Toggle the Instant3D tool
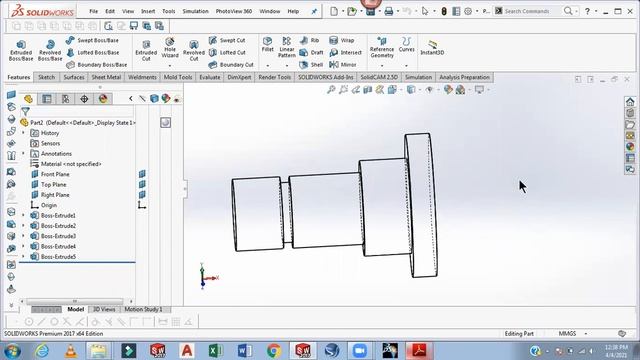Viewport: 640px width, 360px height. (432, 47)
